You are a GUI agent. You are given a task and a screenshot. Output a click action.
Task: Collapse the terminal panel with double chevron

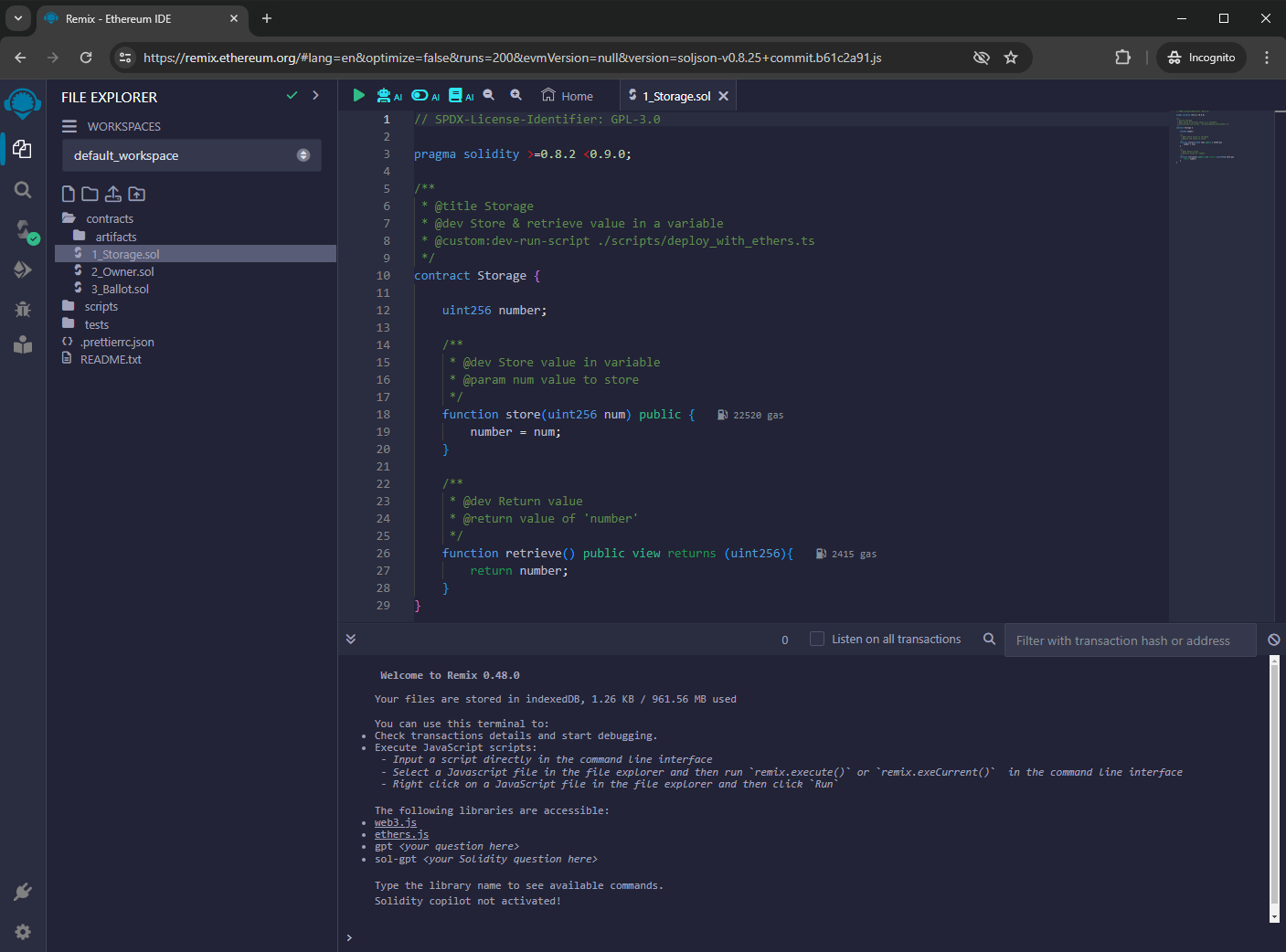pos(351,640)
